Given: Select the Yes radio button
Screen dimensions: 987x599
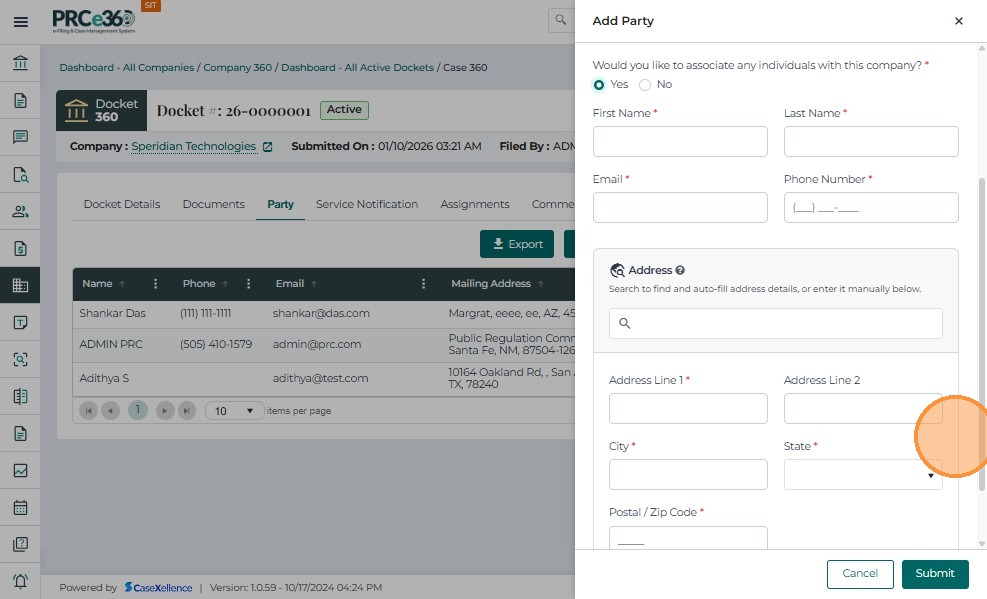Looking at the screenshot, I should (x=599, y=85).
